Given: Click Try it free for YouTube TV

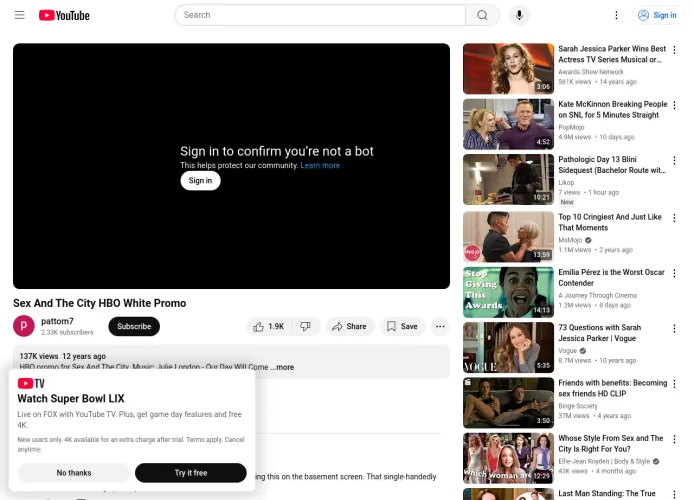Looking at the screenshot, I should 191,473.
